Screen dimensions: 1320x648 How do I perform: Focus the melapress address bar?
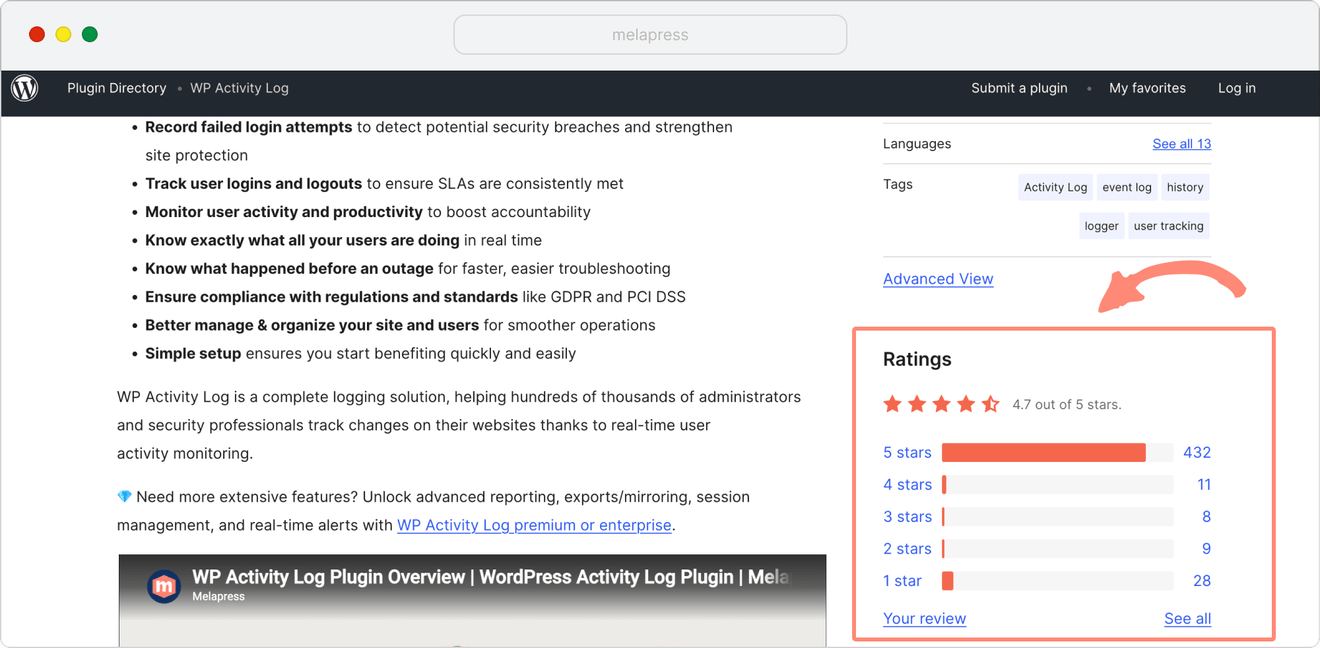point(650,34)
